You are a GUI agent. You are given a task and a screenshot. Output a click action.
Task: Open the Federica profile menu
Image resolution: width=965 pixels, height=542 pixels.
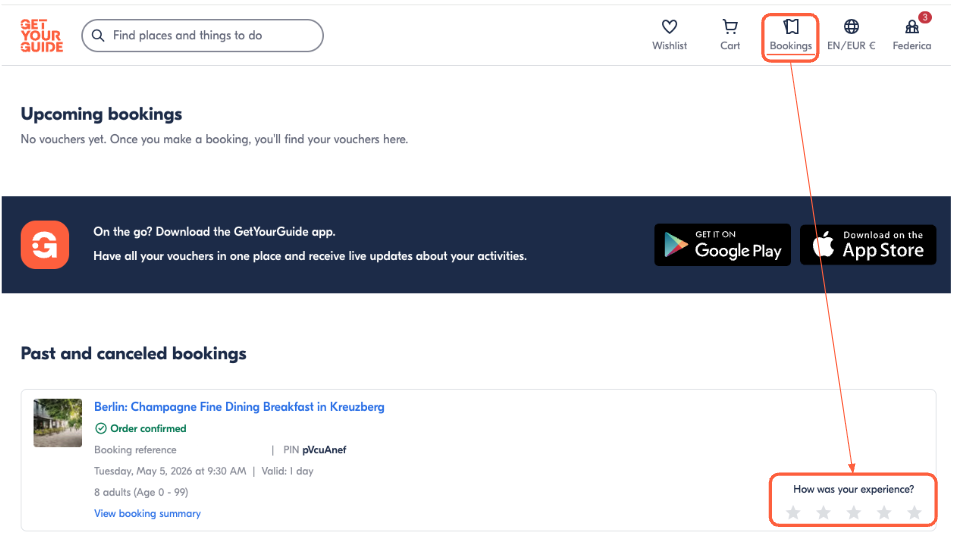(x=911, y=35)
